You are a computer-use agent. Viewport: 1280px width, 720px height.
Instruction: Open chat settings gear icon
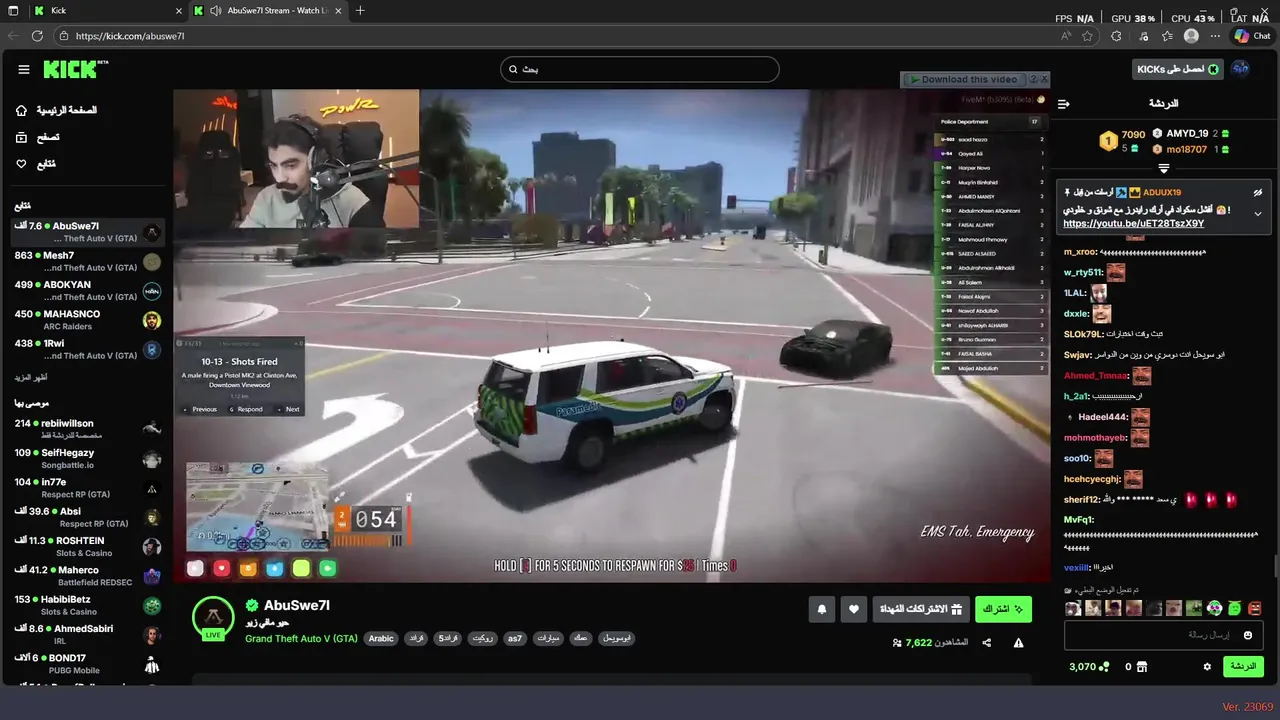pos(1207,666)
